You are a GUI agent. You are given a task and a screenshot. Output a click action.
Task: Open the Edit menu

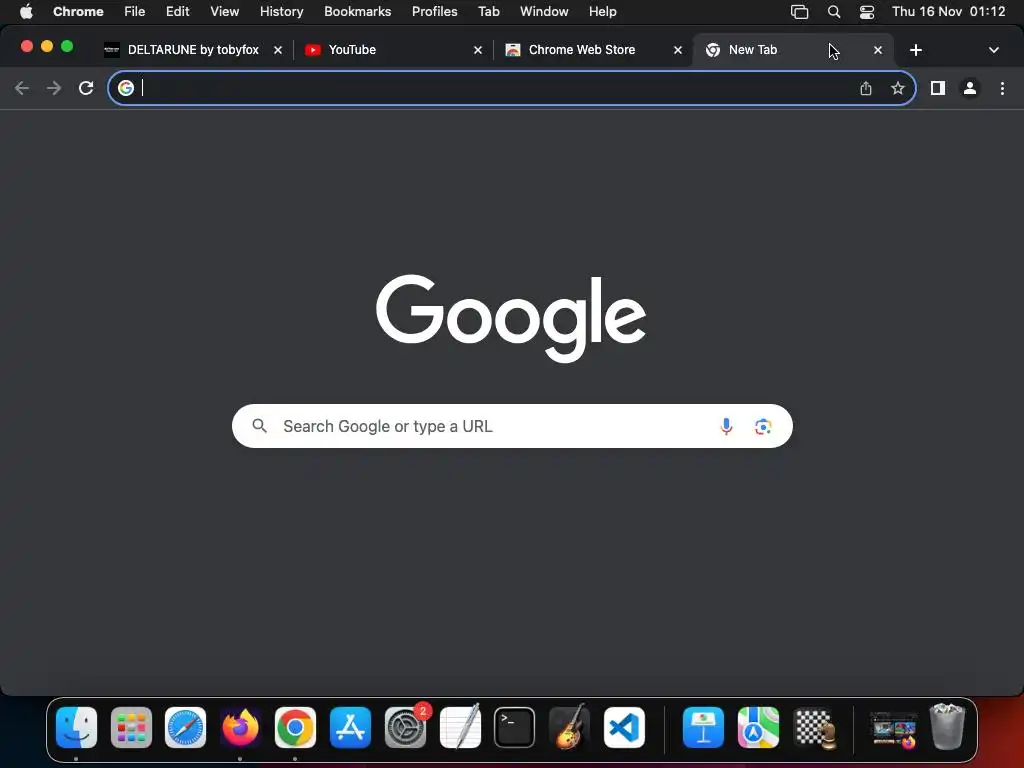point(177,12)
